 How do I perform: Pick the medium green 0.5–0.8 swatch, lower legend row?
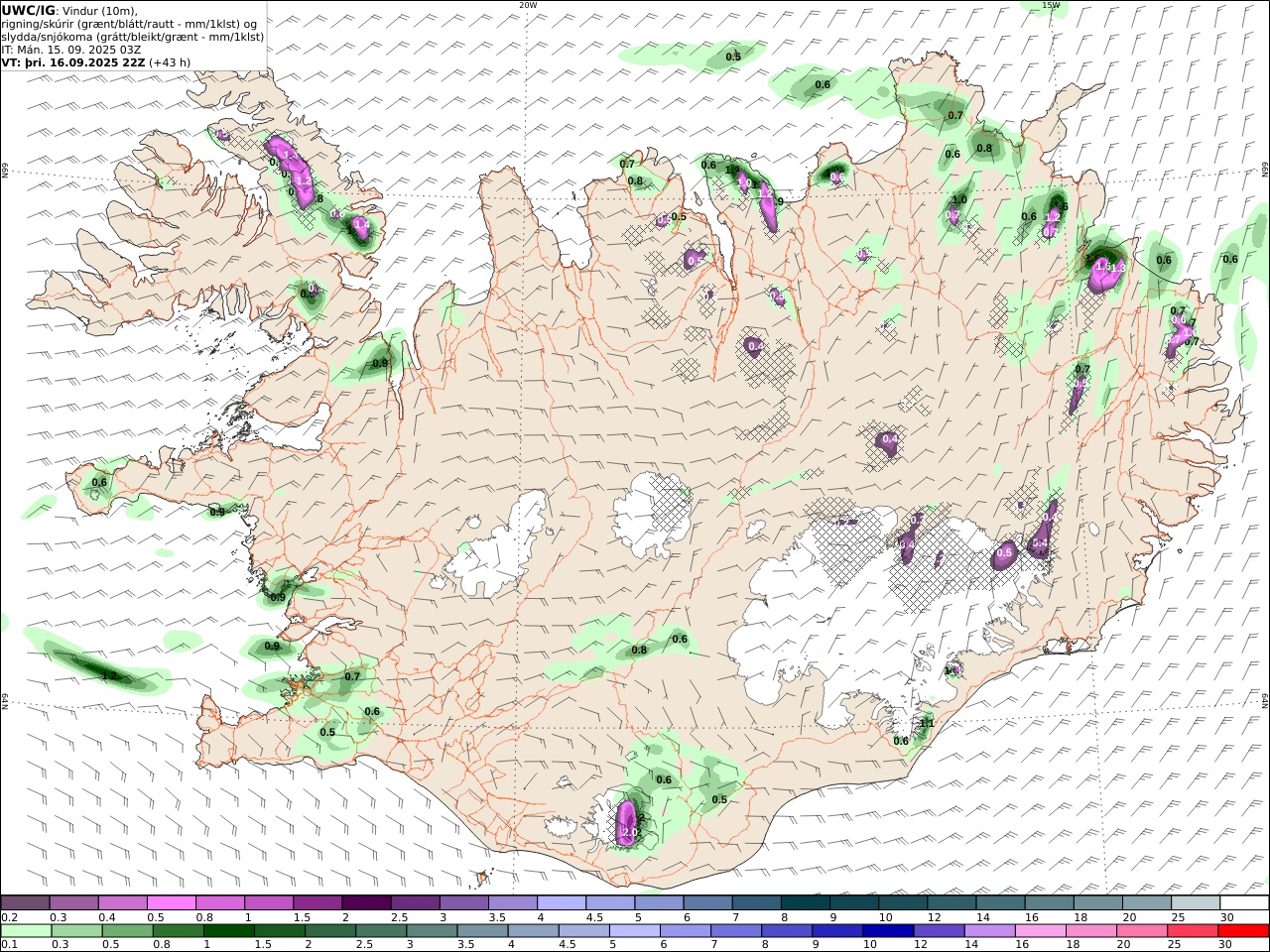128,931
